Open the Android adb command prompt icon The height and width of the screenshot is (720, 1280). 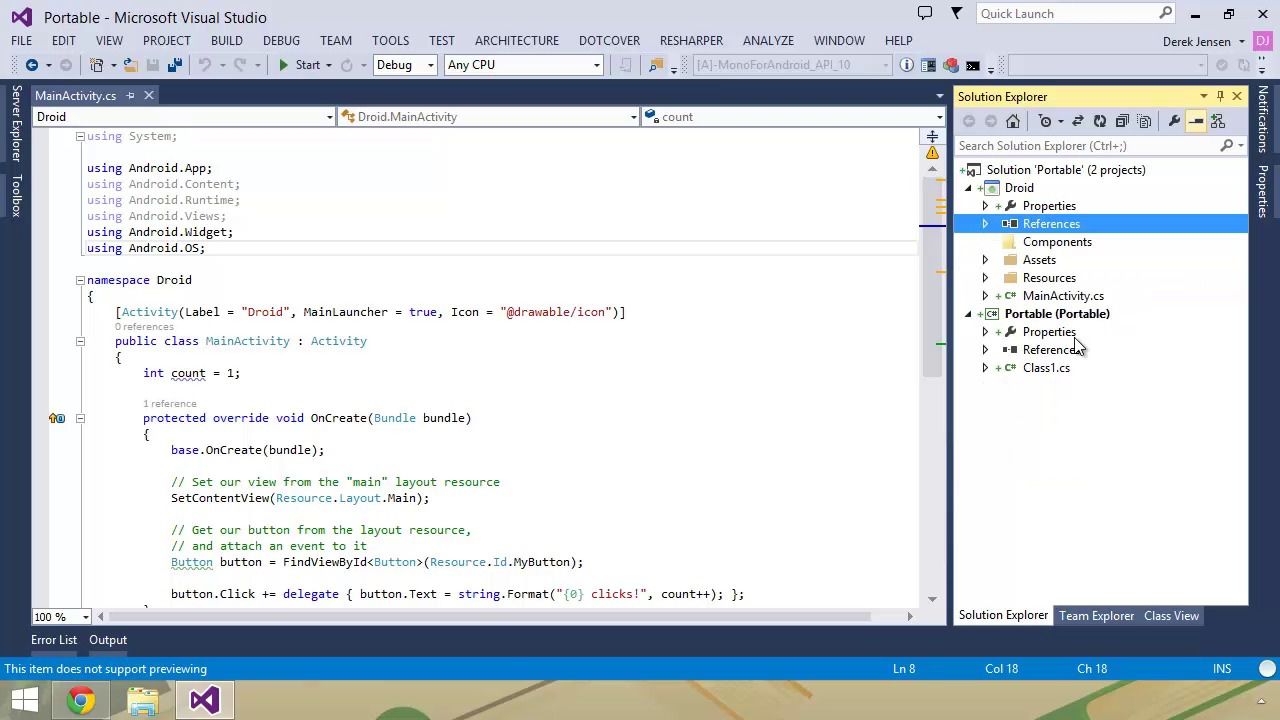[x=972, y=65]
